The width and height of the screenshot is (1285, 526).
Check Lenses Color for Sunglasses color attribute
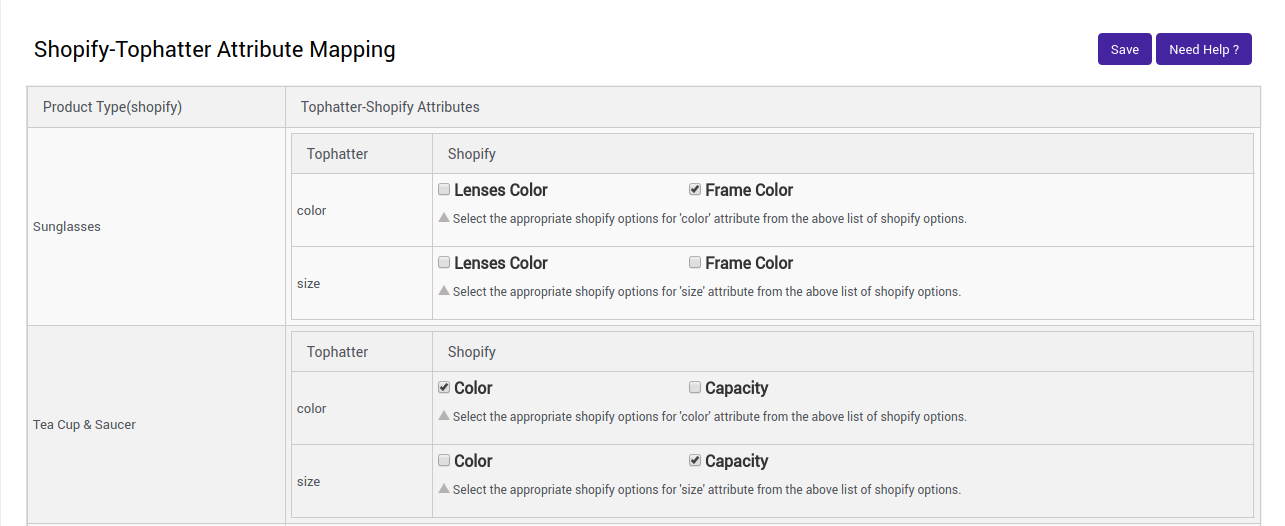pos(444,189)
